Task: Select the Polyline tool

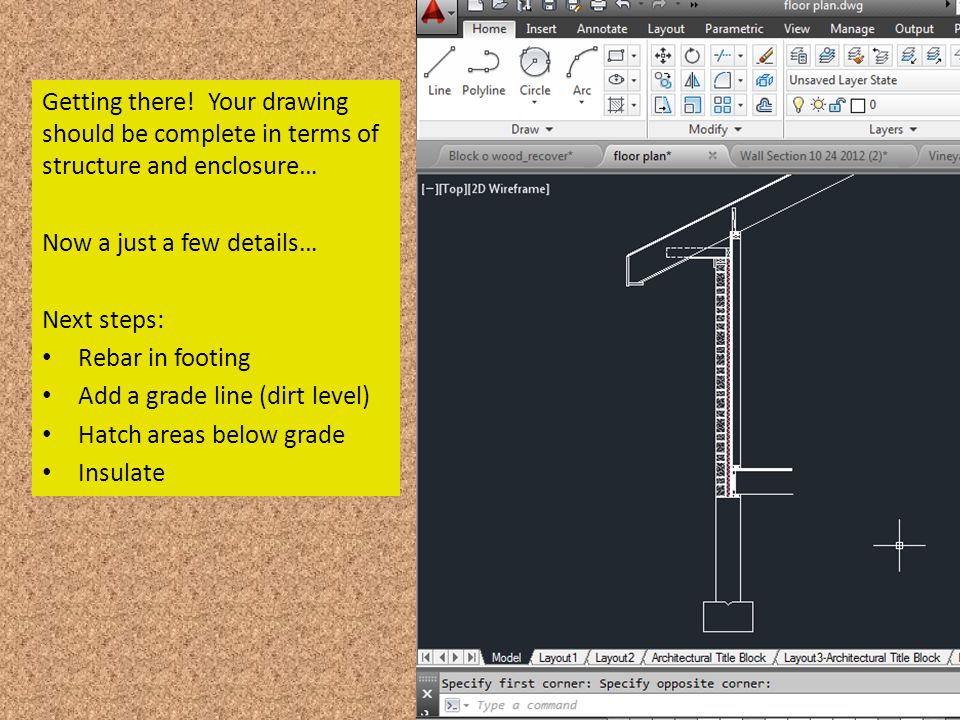Action: [x=483, y=72]
